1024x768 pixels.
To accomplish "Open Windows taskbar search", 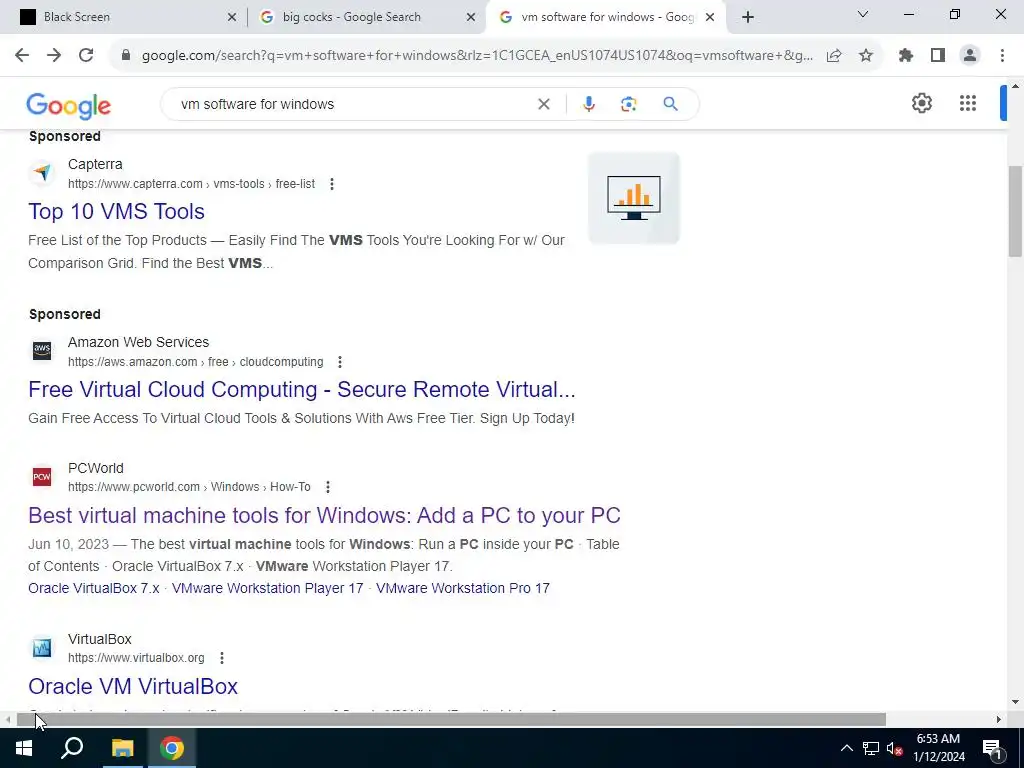I will point(72,748).
